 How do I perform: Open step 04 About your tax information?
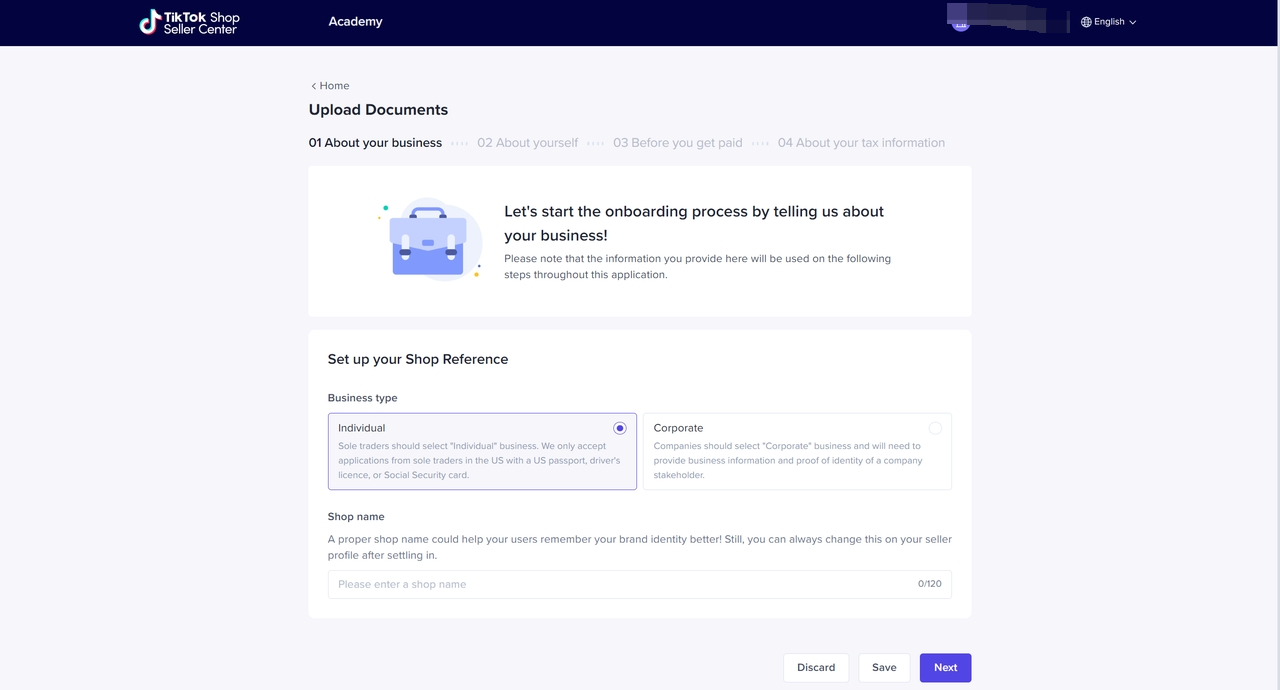(861, 143)
